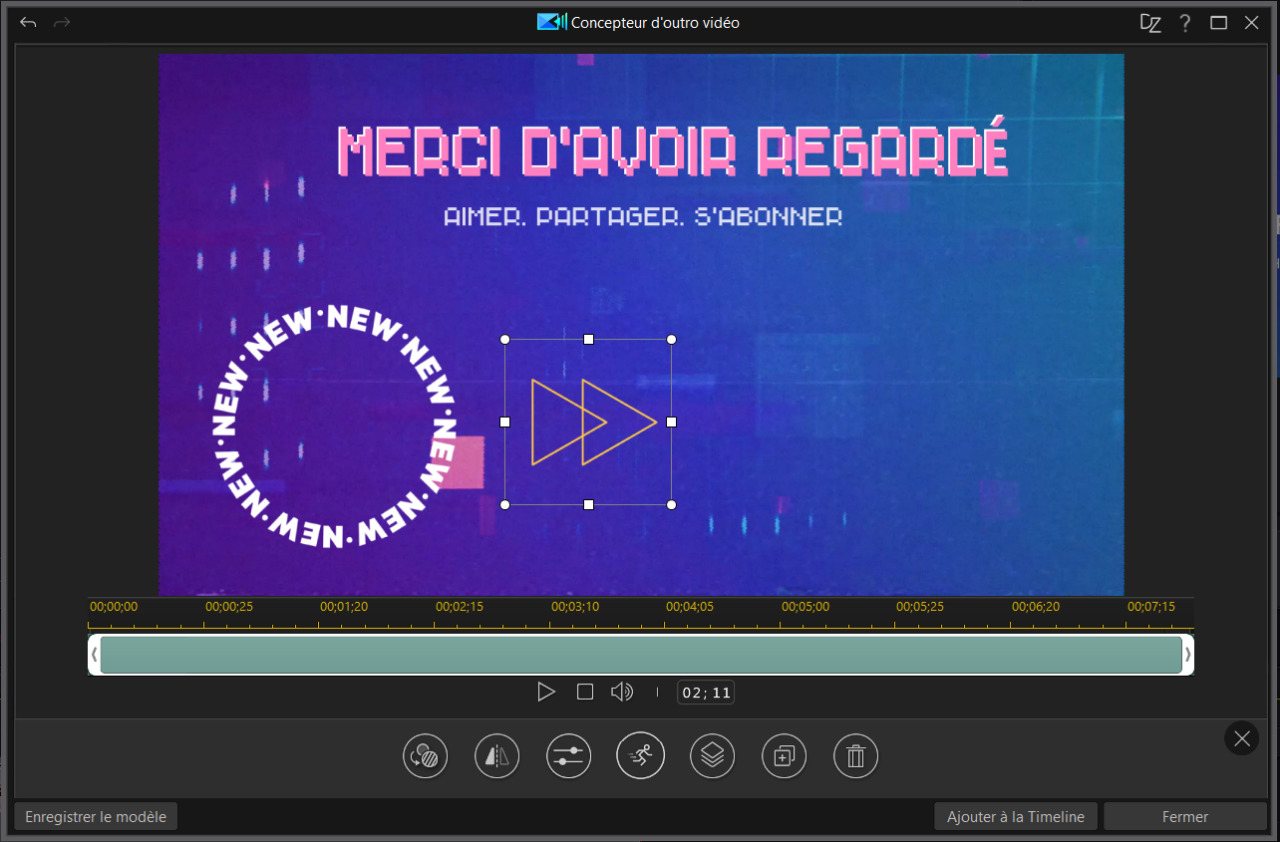1280x842 pixels.
Task: Click the DZ display icon in the titlebar
Action: (x=1150, y=22)
